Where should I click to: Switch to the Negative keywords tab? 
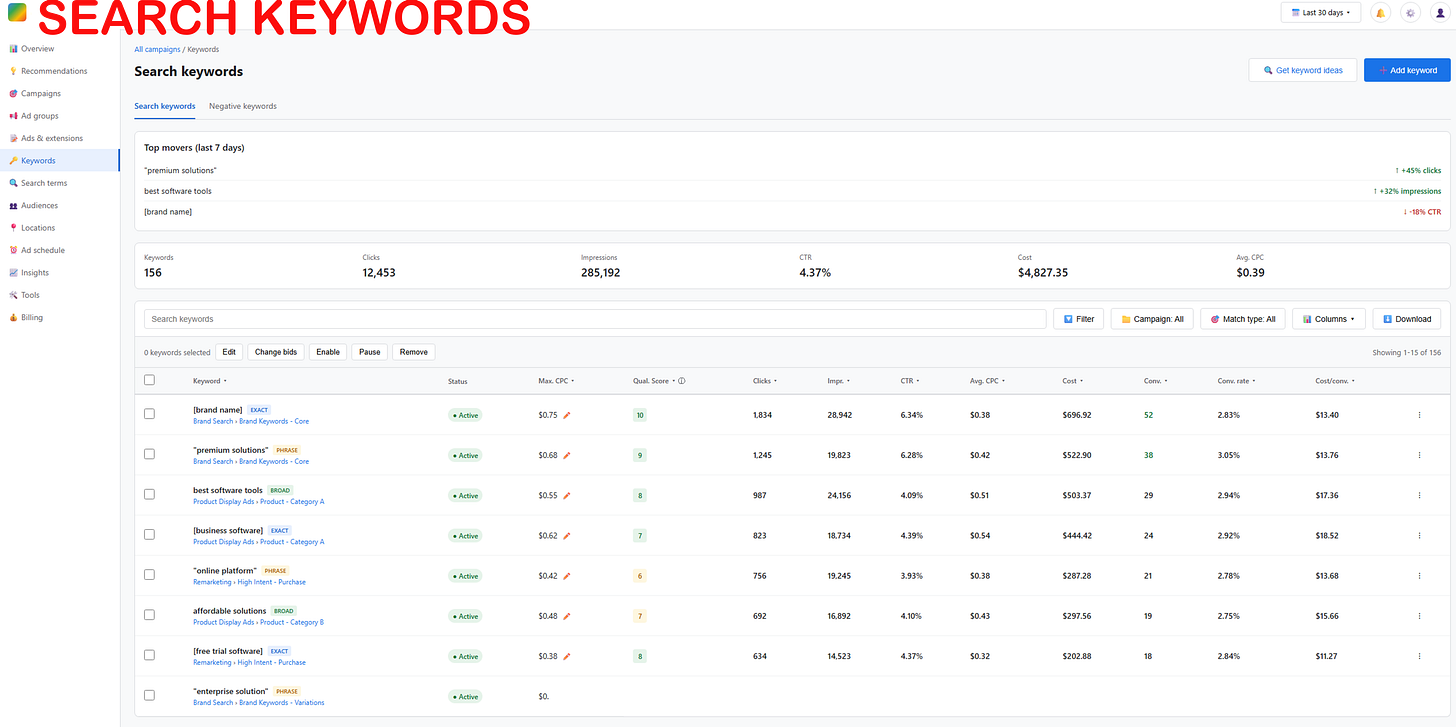tap(243, 106)
